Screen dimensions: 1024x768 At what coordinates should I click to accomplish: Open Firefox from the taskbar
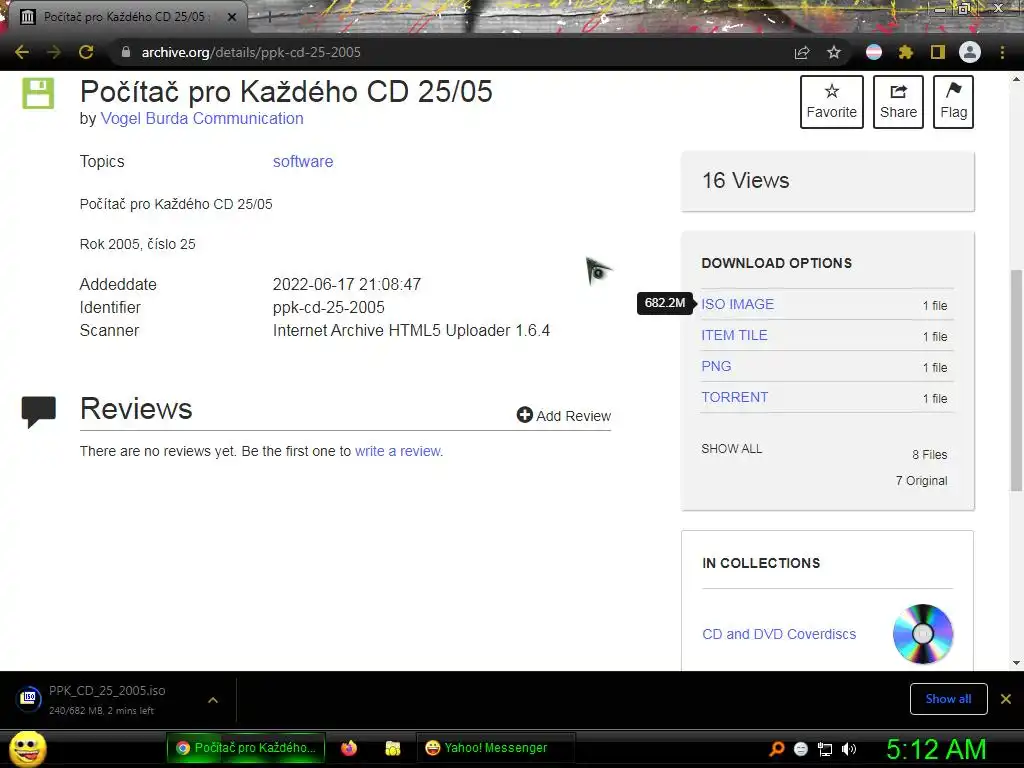click(349, 748)
